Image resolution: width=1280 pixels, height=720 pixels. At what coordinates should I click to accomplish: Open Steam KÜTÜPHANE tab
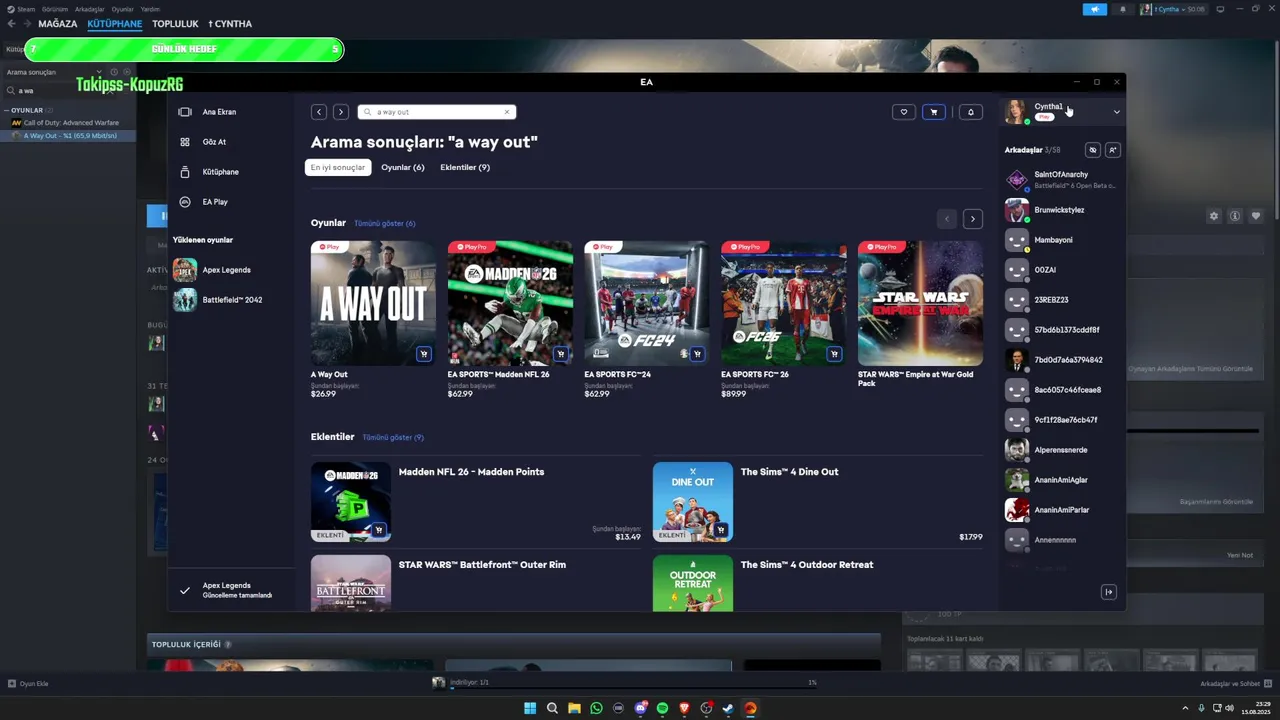[x=115, y=24]
